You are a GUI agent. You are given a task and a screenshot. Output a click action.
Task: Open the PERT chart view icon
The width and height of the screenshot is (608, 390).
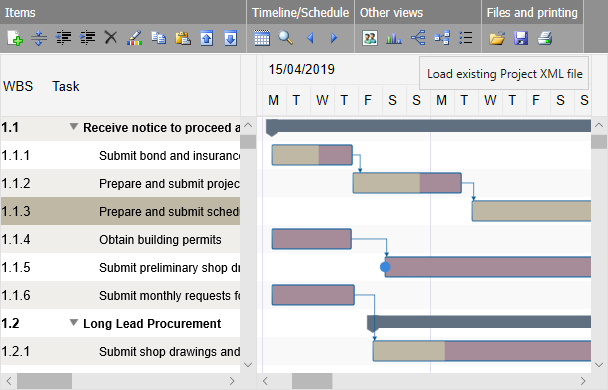tap(442, 38)
